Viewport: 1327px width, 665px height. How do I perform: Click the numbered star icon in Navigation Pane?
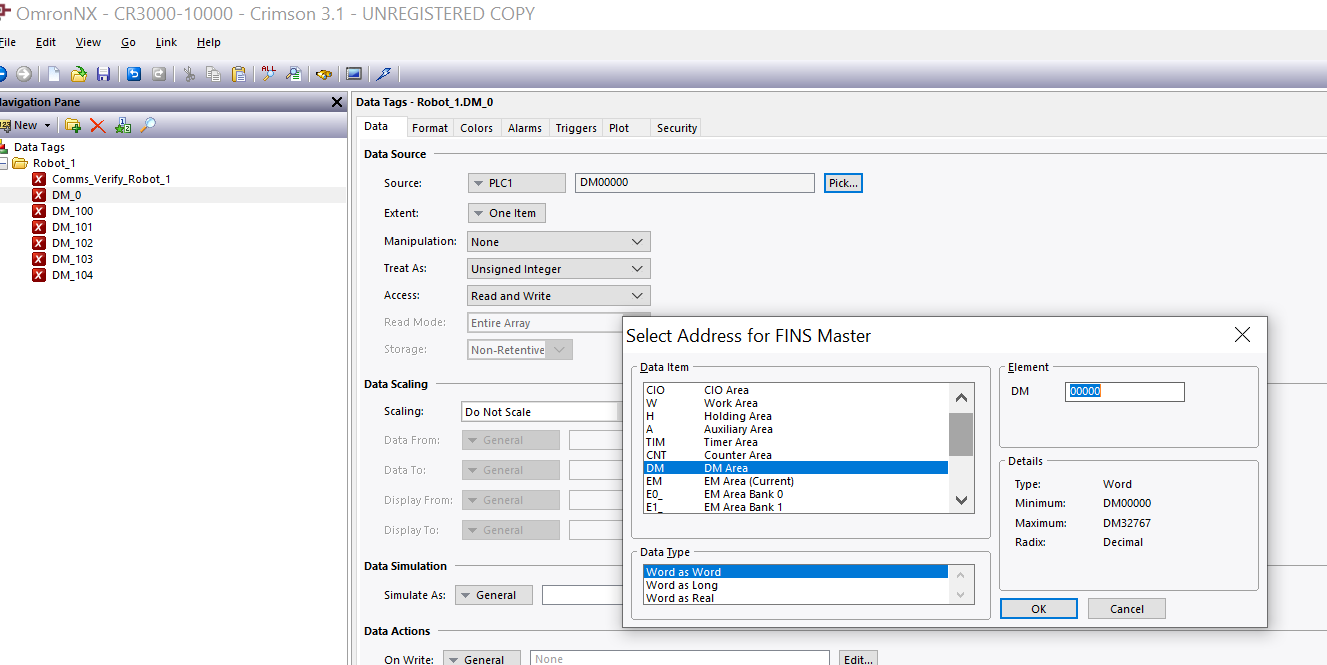123,125
